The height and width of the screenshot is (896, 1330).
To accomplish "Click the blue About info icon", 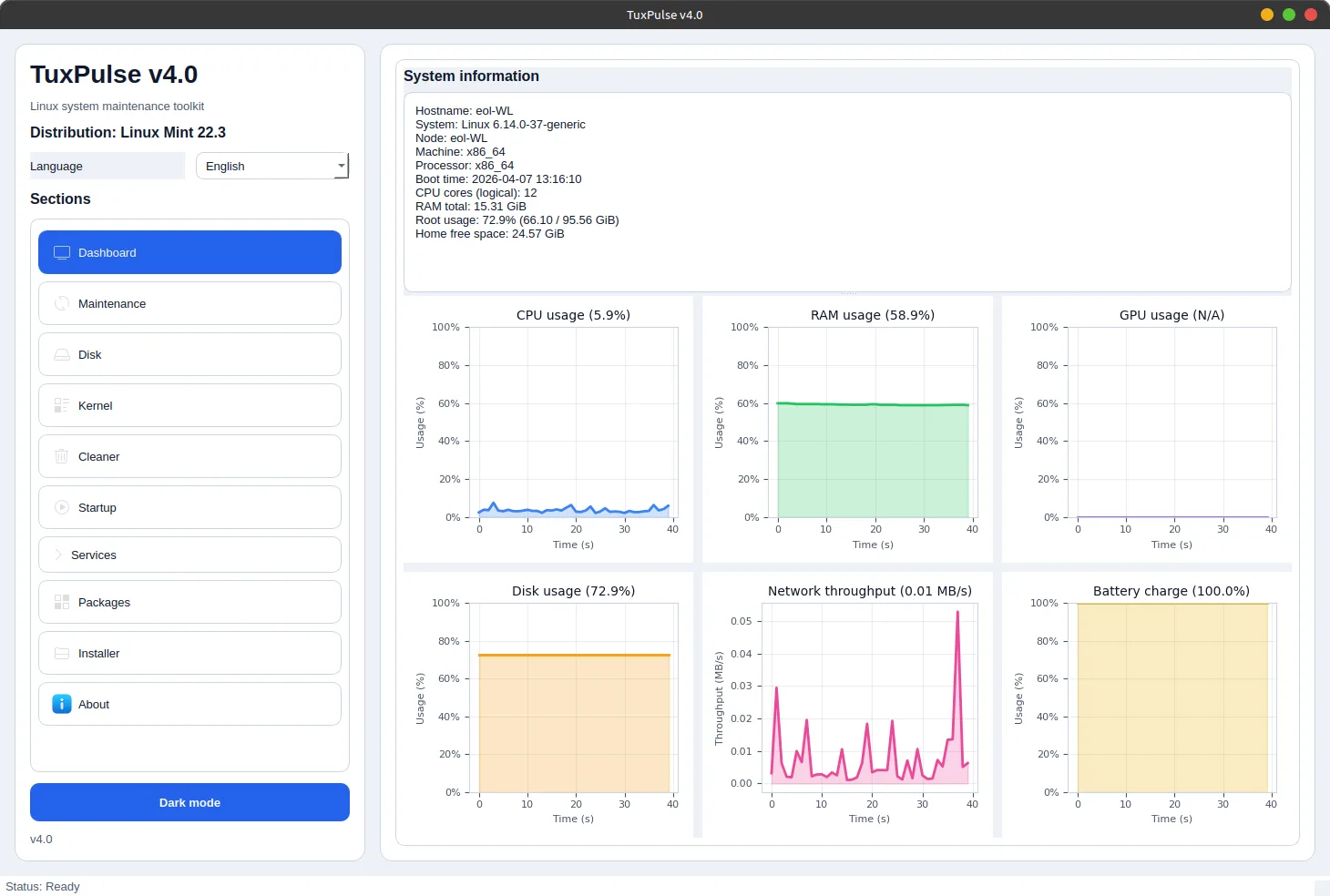I will tap(62, 704).
